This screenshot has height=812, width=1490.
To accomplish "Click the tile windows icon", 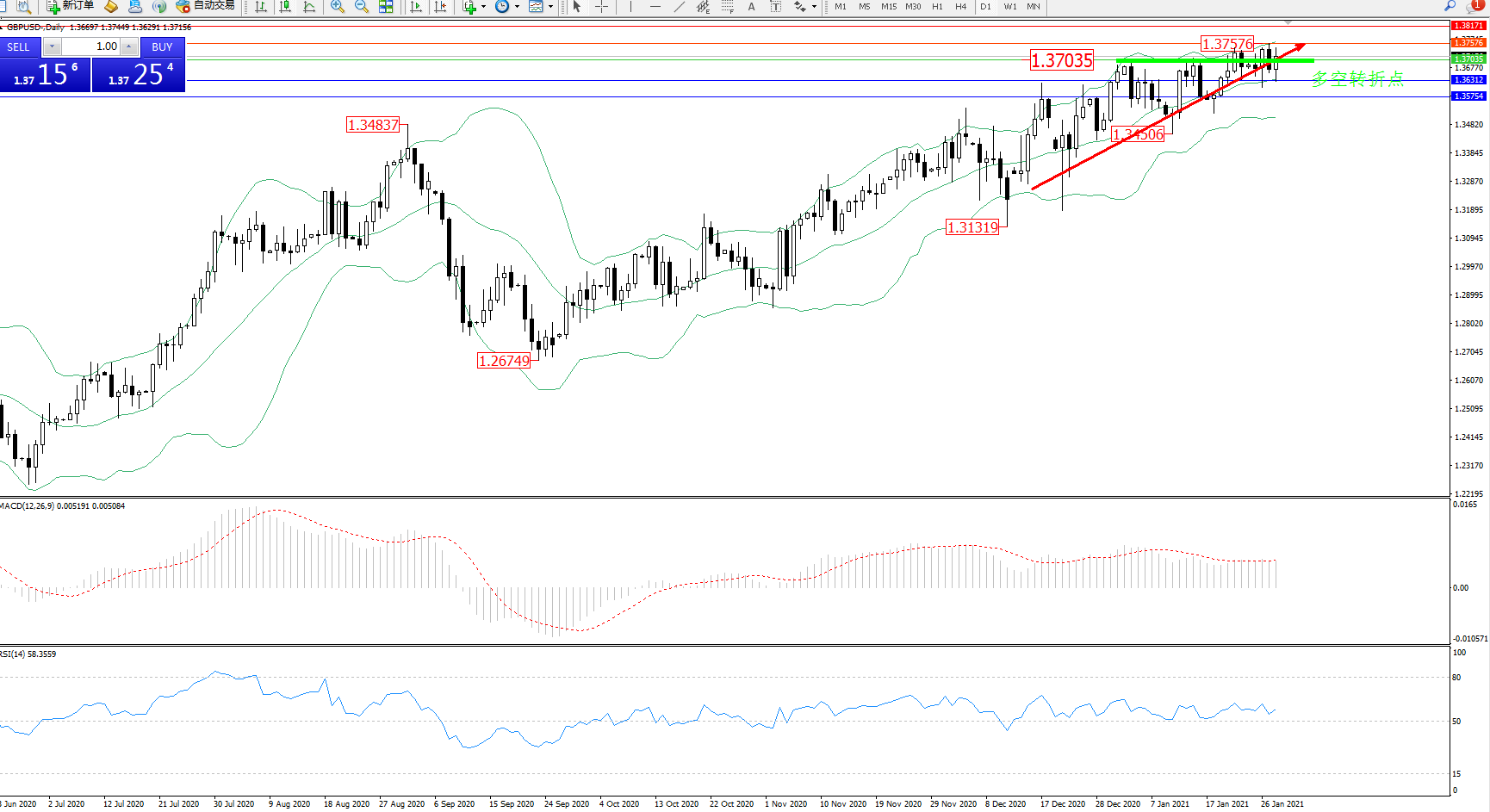I will 386,6.
